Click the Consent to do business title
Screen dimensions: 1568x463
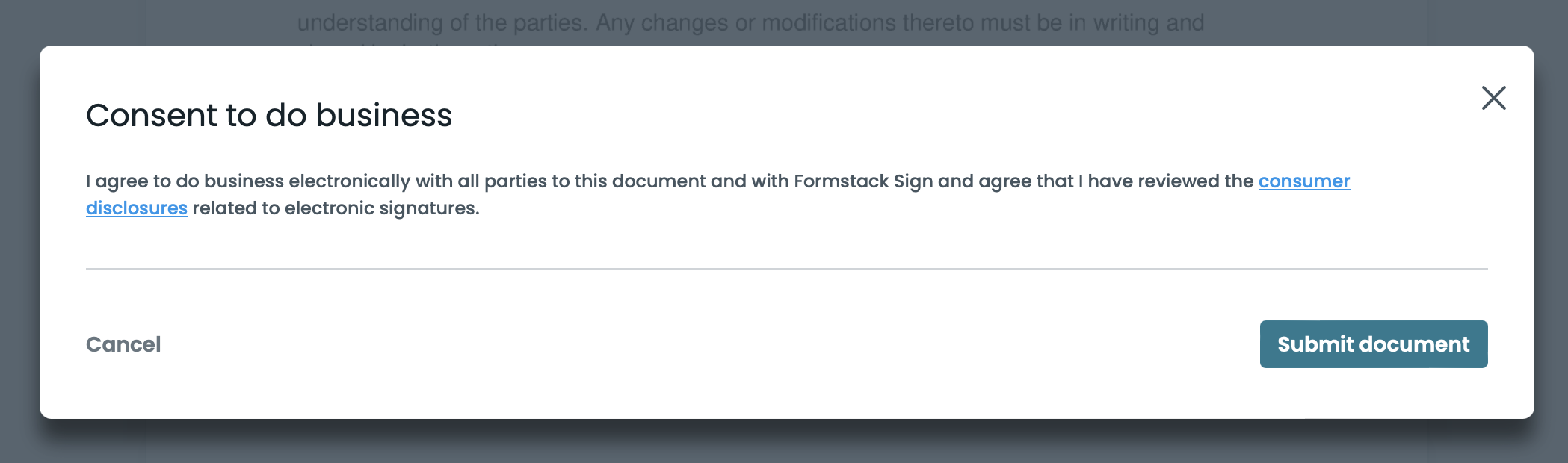[271, 116]
